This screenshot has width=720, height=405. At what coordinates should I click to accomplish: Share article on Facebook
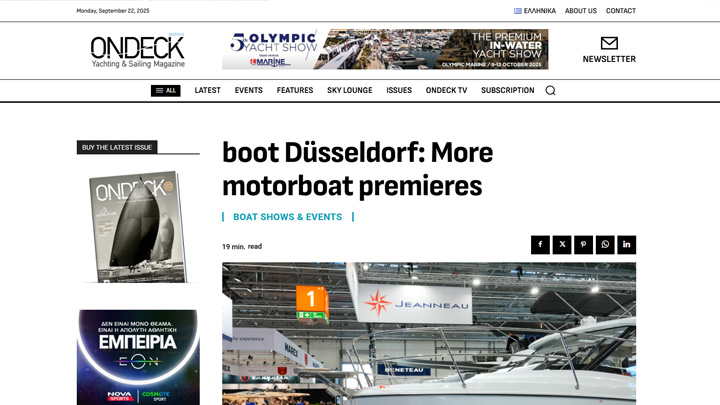(x=540, y=245)
